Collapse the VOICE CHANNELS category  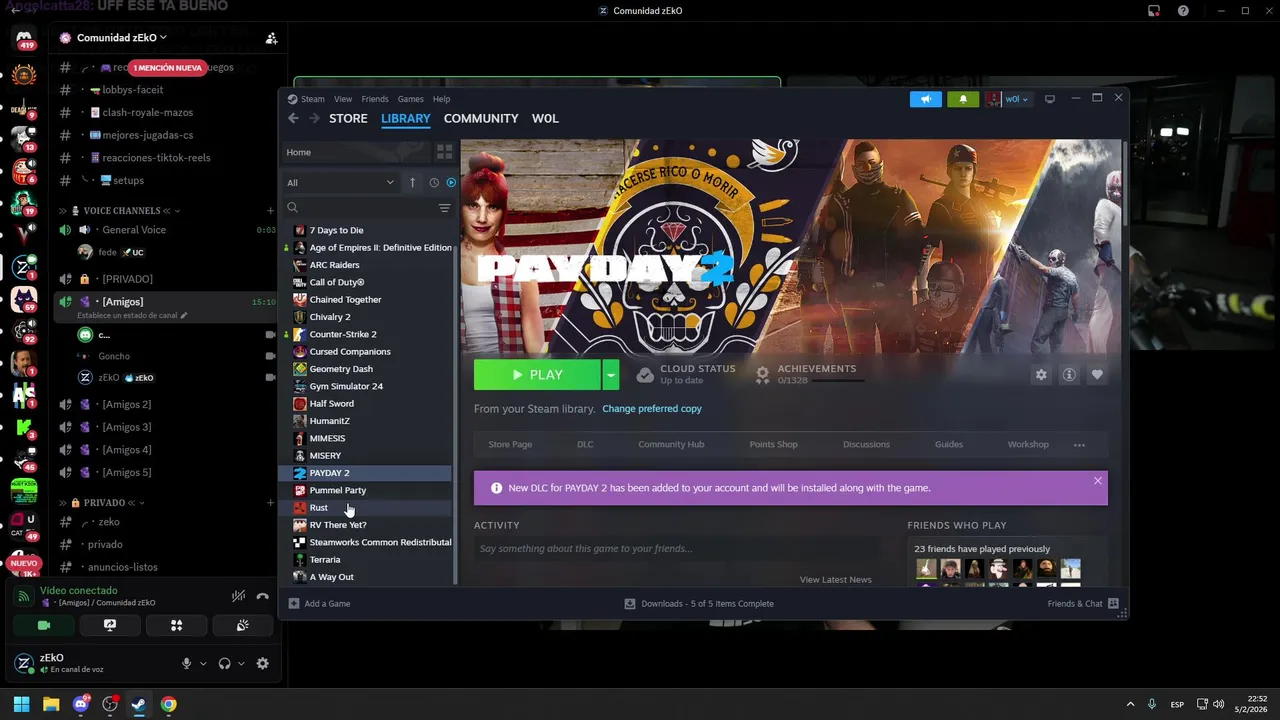click(x=121, y=211)
